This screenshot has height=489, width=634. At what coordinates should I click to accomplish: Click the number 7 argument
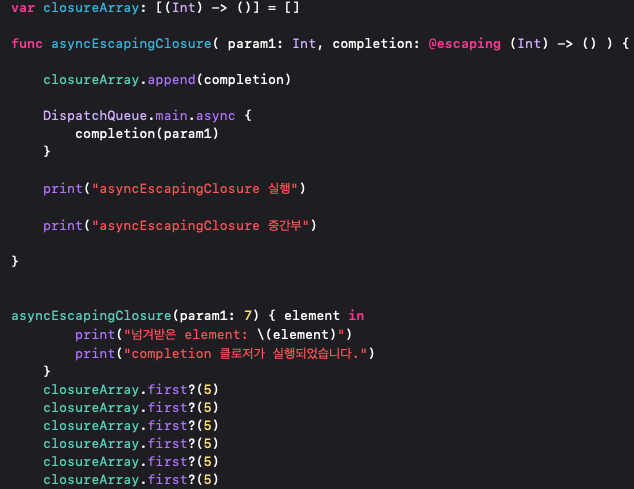pyautogui.click(x=248, y=315)
